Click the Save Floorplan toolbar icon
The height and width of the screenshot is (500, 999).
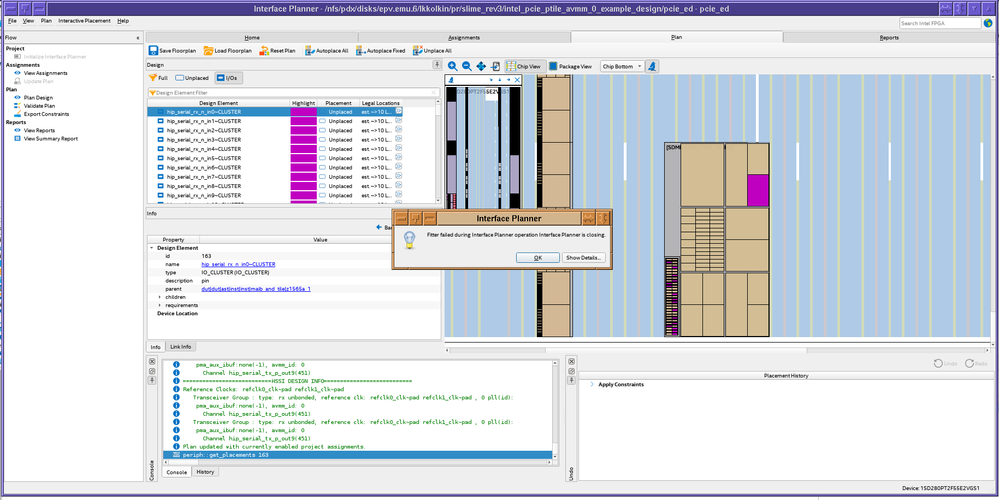click(154, 50)
